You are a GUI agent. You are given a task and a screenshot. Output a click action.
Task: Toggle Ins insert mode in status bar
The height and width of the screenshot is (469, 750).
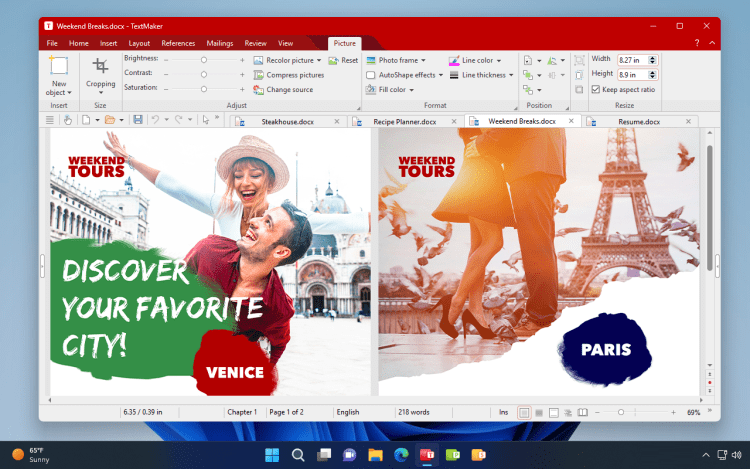(504, 412)
